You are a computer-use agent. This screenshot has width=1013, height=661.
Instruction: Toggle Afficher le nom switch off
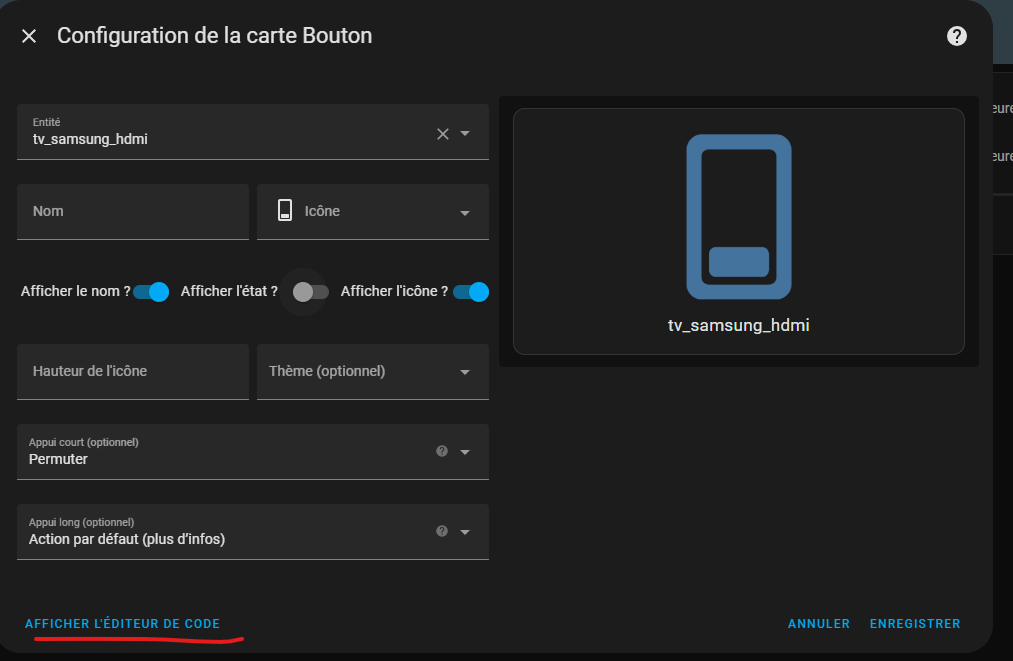click(151, 292)
